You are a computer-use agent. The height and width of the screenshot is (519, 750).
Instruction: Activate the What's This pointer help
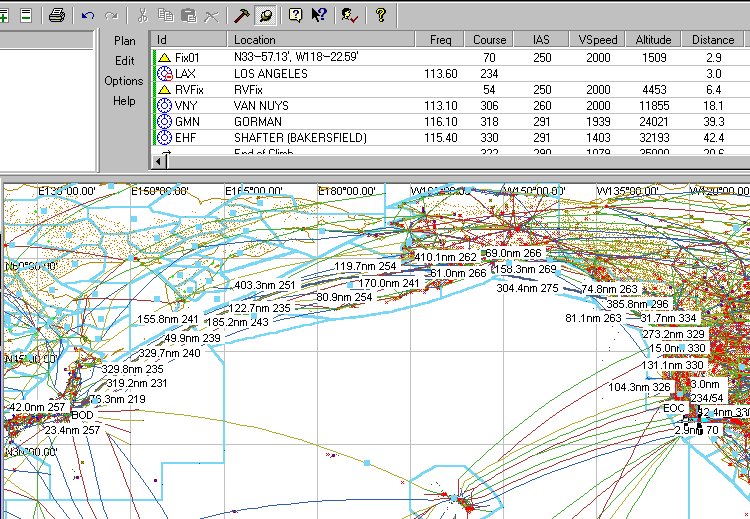point(319,15)
